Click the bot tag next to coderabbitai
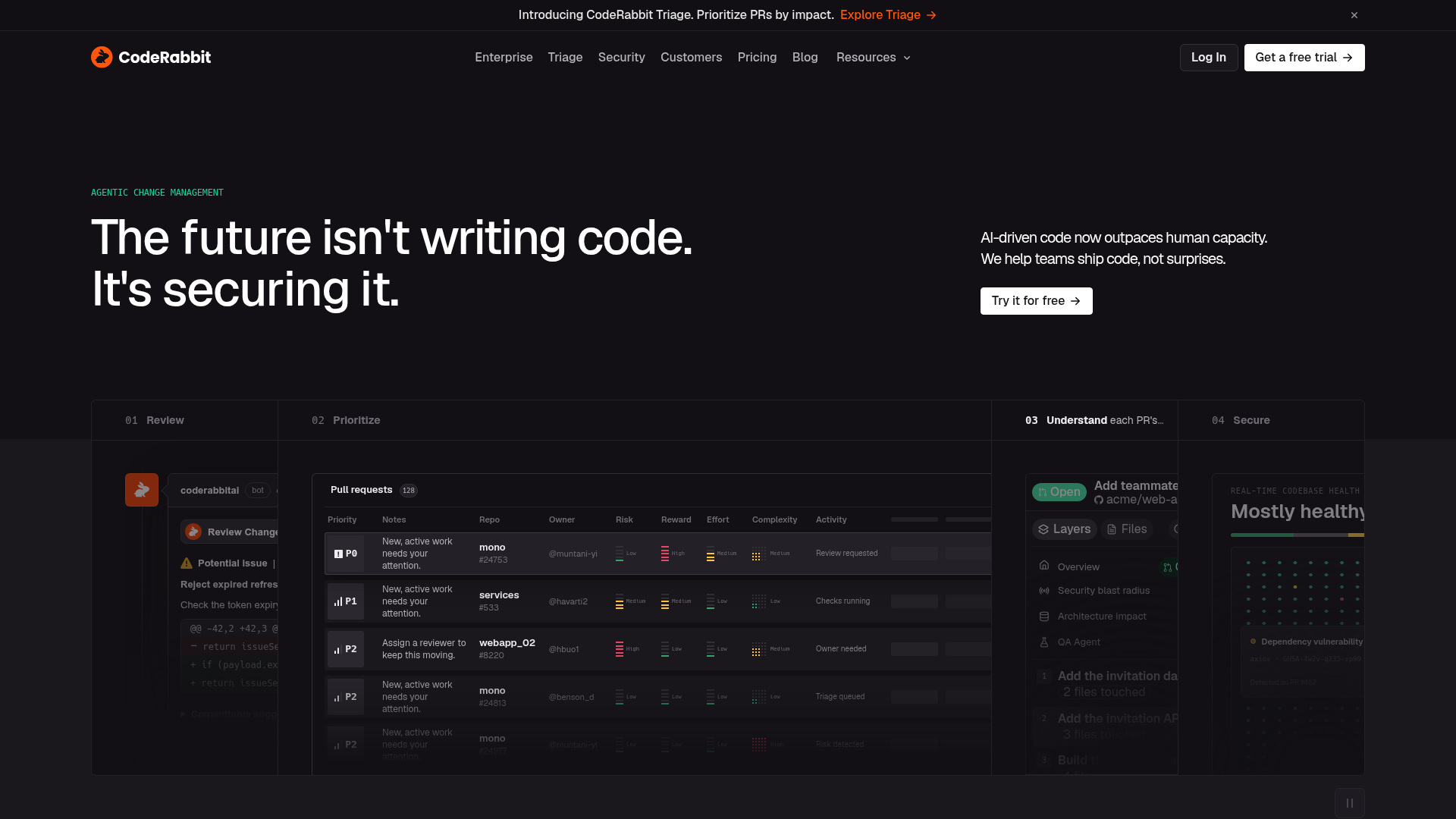The width and height of the screenshot is (1456, 819). click(258, 491)
